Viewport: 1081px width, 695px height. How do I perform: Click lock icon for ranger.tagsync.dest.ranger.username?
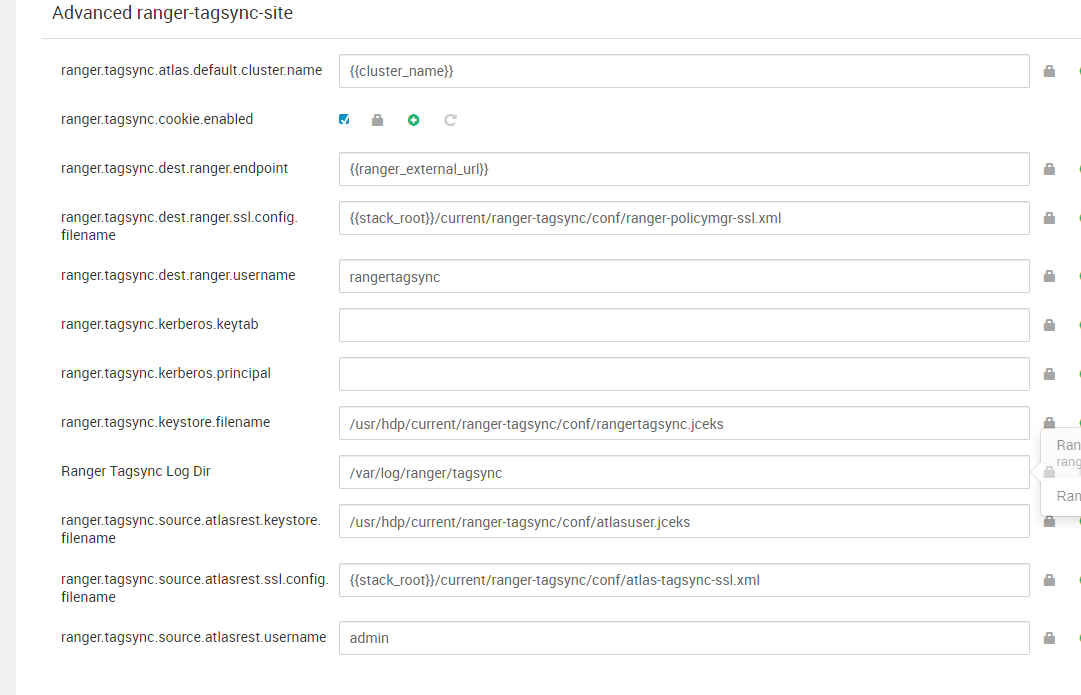point(1049,276)
